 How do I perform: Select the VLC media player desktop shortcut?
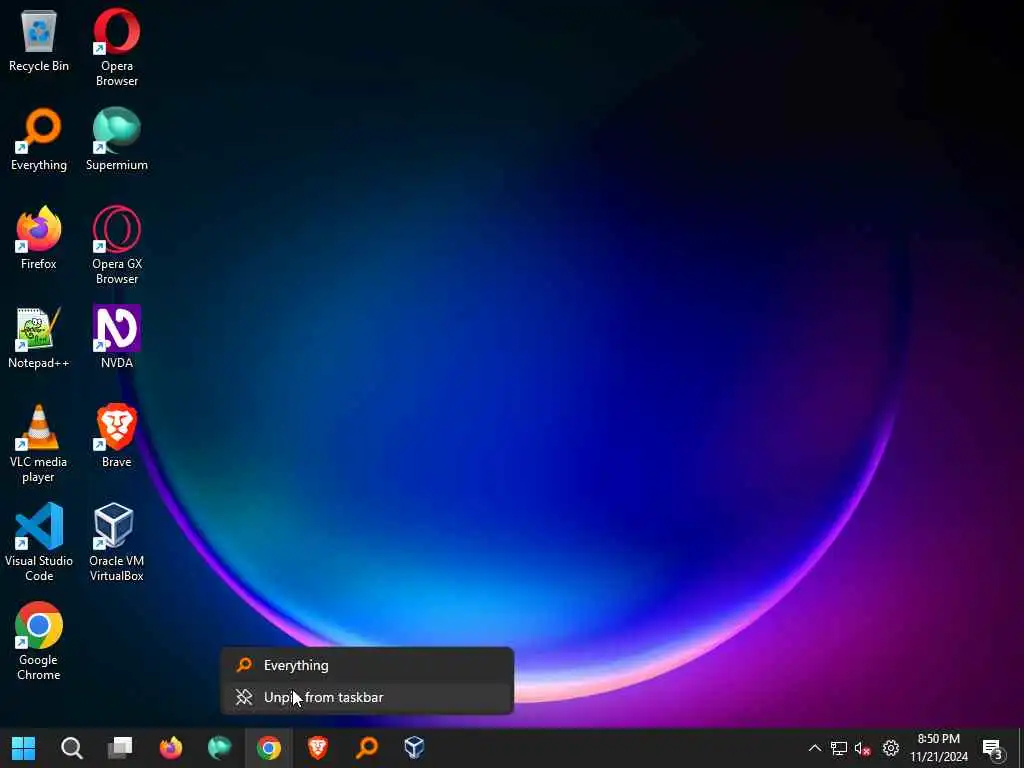[x=39, y=444]
